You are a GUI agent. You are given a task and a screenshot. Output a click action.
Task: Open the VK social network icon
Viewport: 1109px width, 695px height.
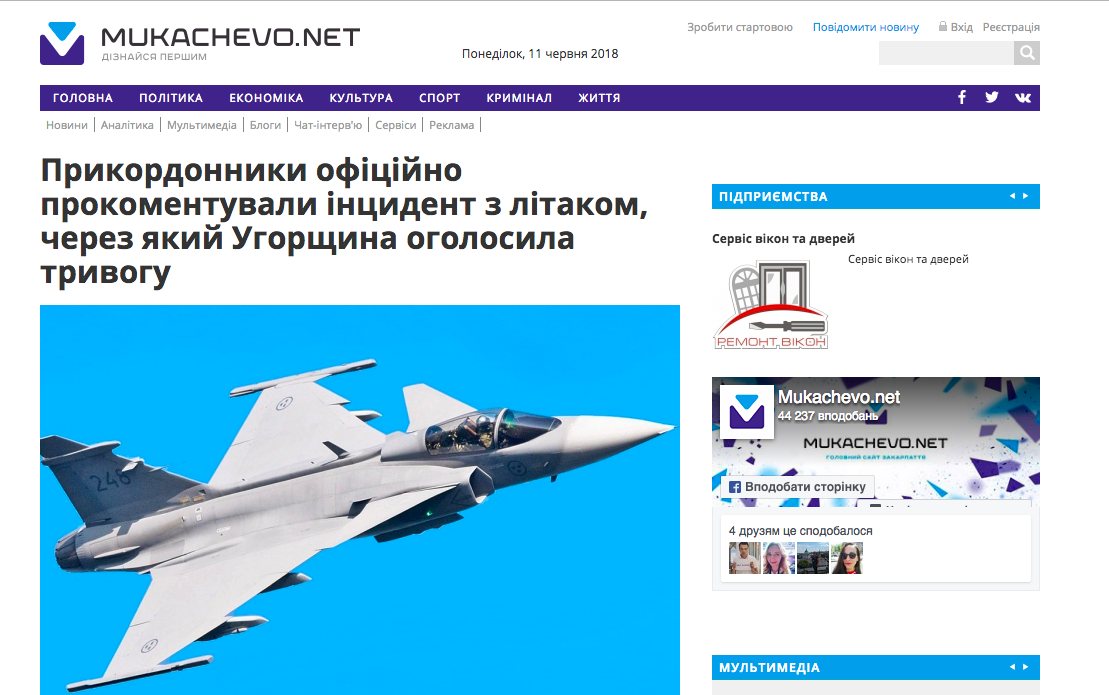1023,98
